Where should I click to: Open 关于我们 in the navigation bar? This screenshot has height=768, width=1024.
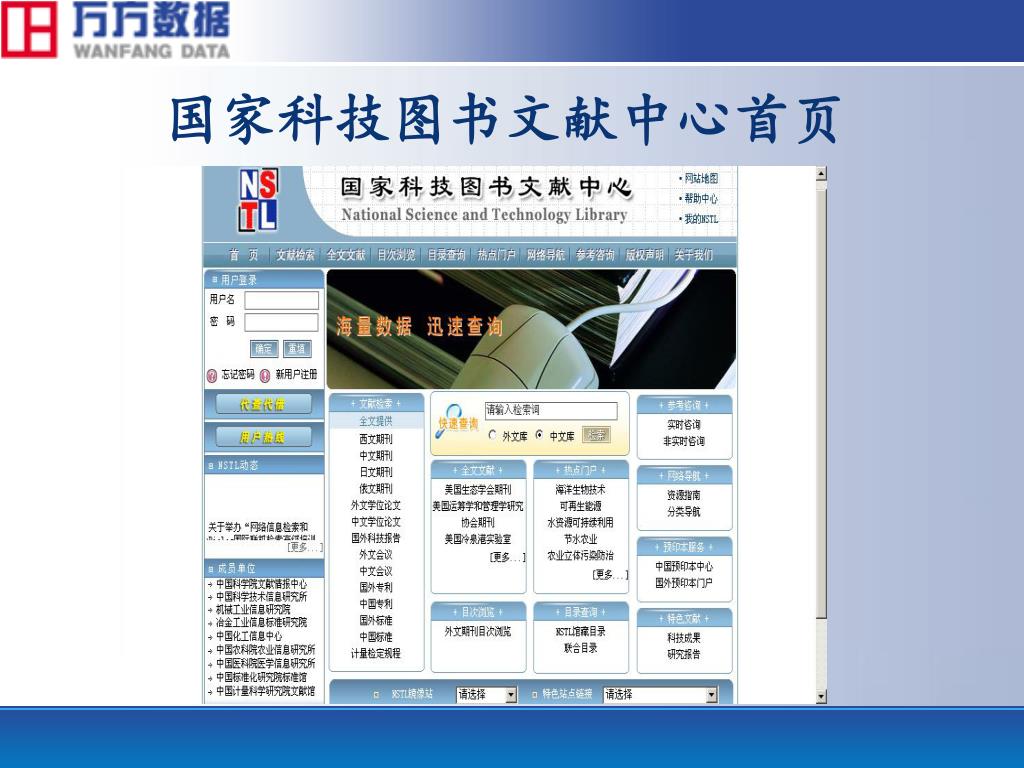tap(694, 255)
